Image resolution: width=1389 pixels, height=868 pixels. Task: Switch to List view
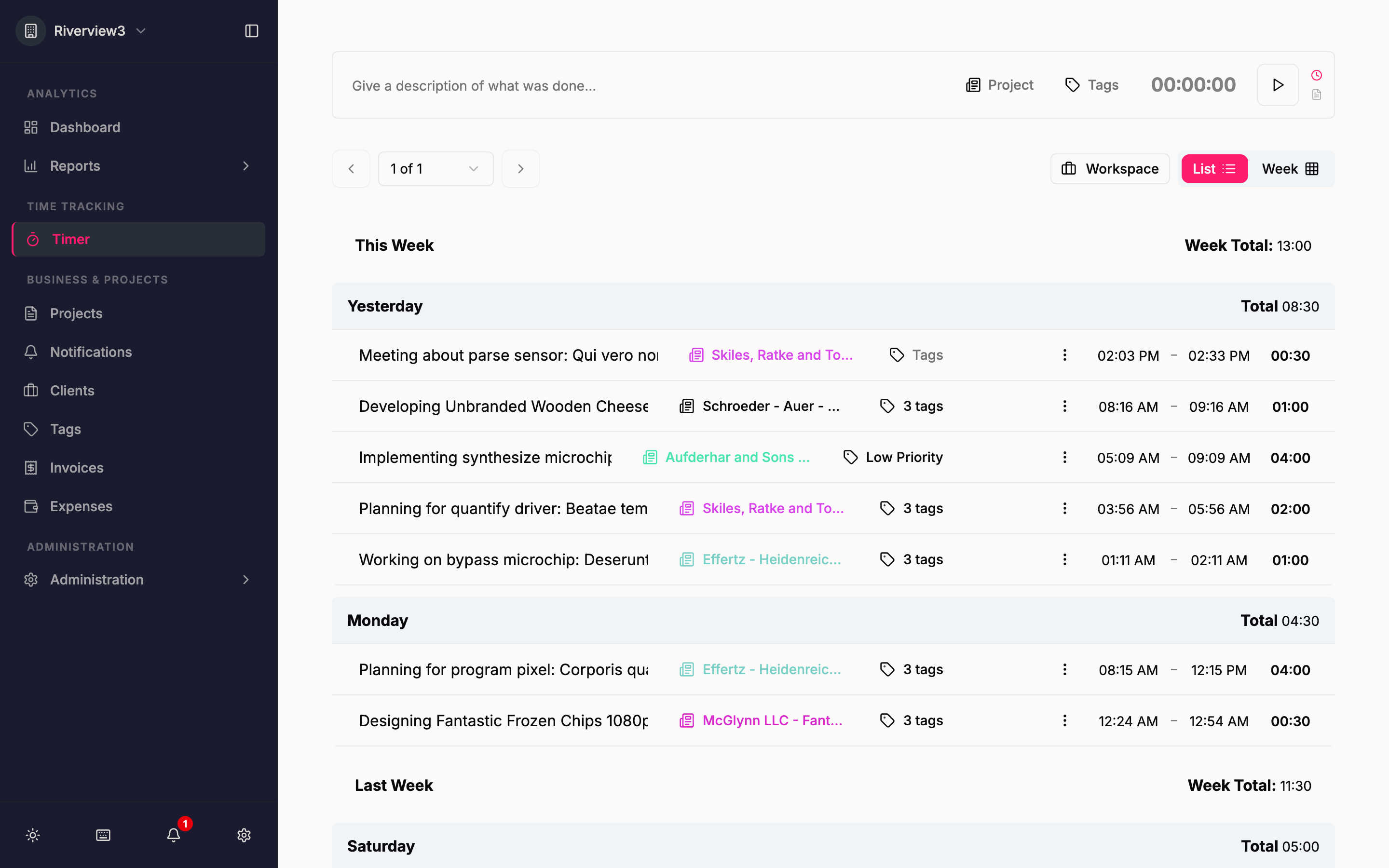(1214, 169)
